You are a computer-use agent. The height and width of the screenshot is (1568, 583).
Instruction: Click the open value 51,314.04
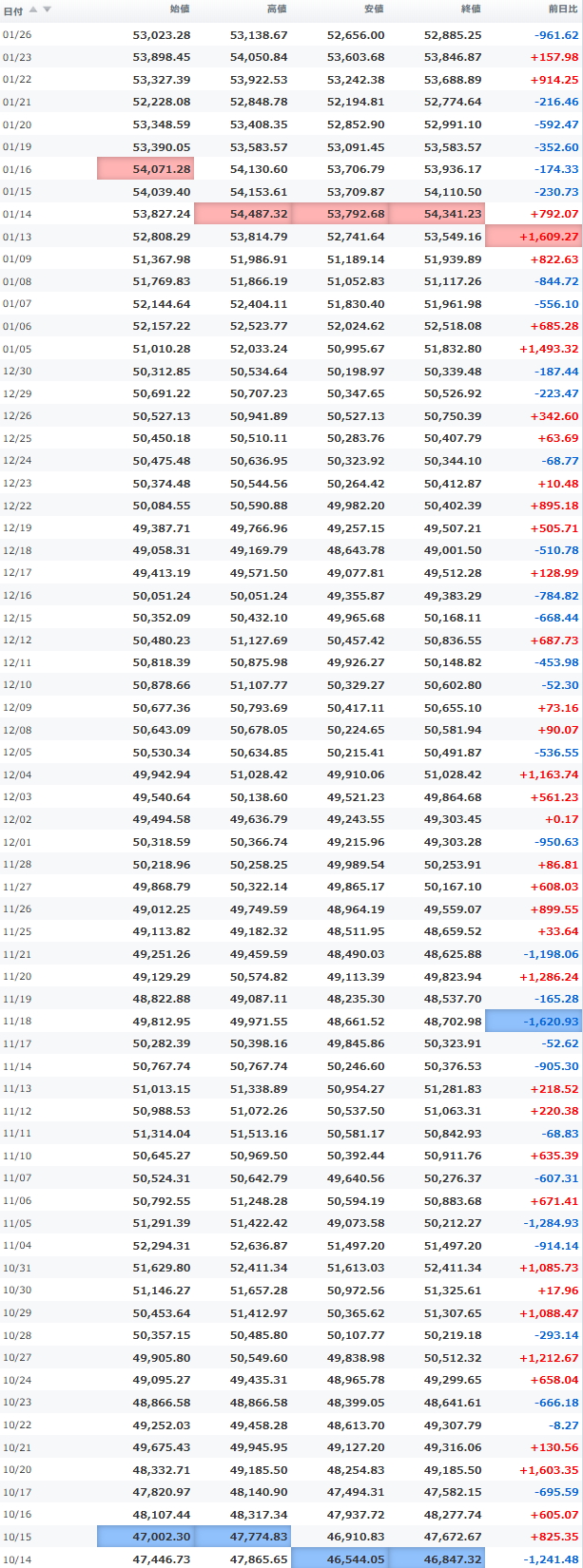click(162, 1134)
